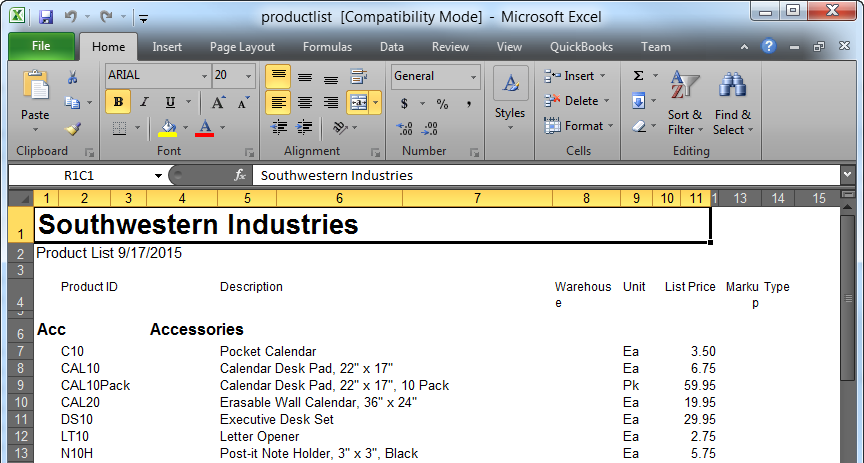Viewport: 864px width, 463px height.
Task: Click the Format cells button
Action: tap(579, 126)
